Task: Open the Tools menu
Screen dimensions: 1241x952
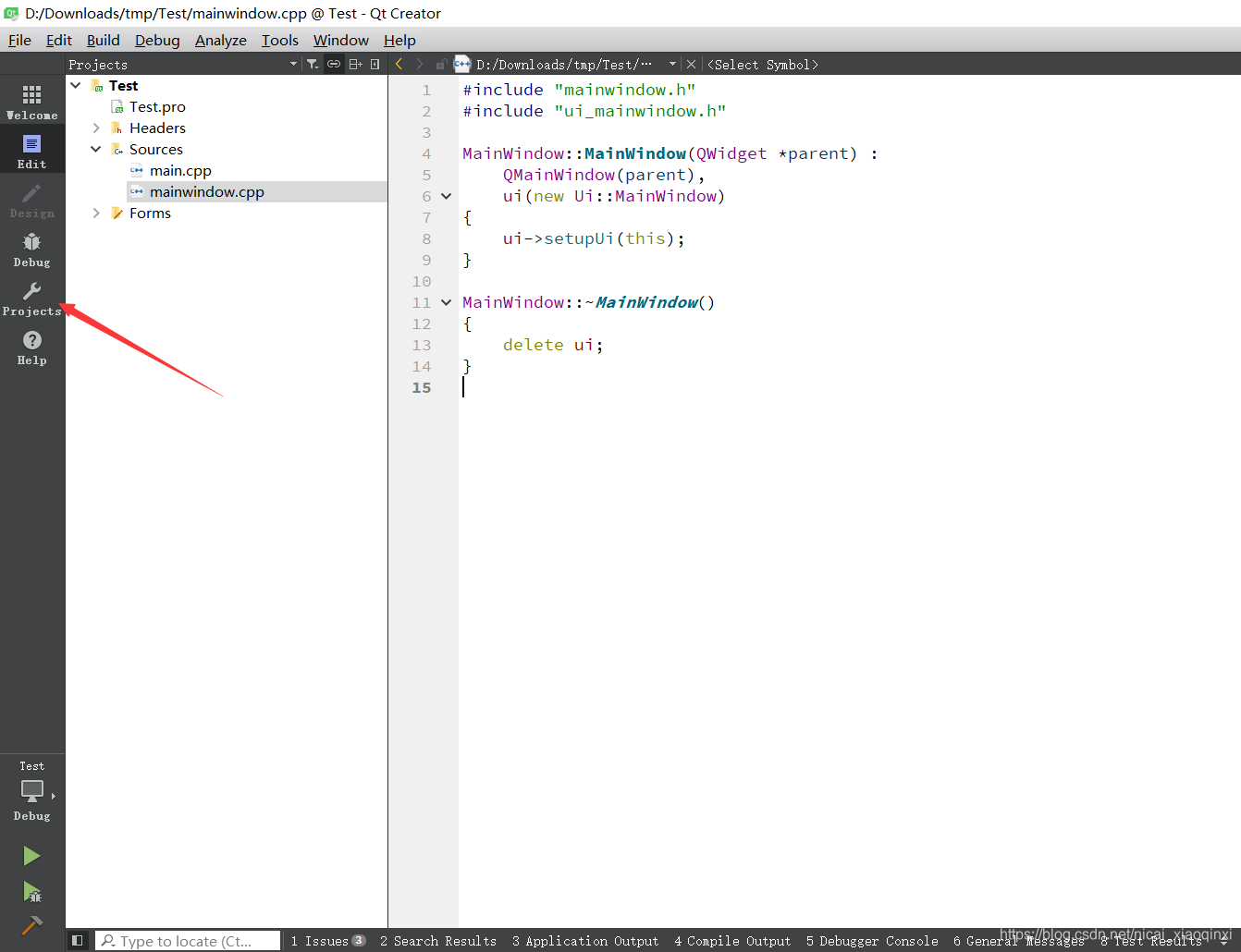Action: click(280, 40)
